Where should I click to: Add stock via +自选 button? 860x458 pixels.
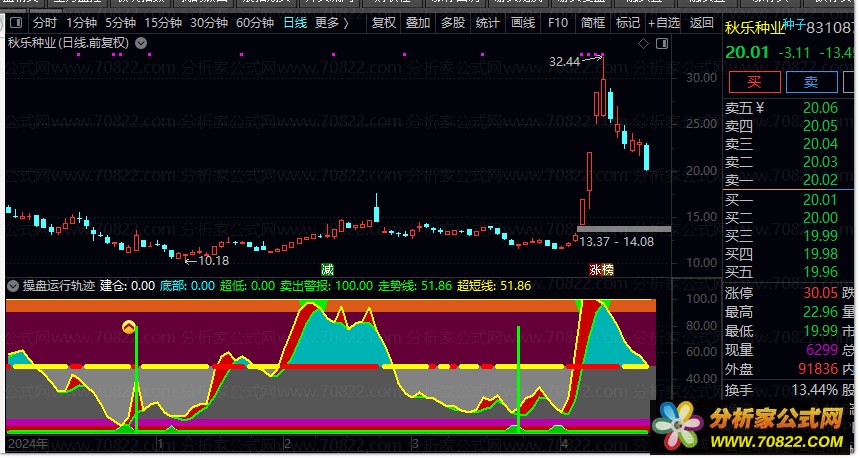coord(664,23)
